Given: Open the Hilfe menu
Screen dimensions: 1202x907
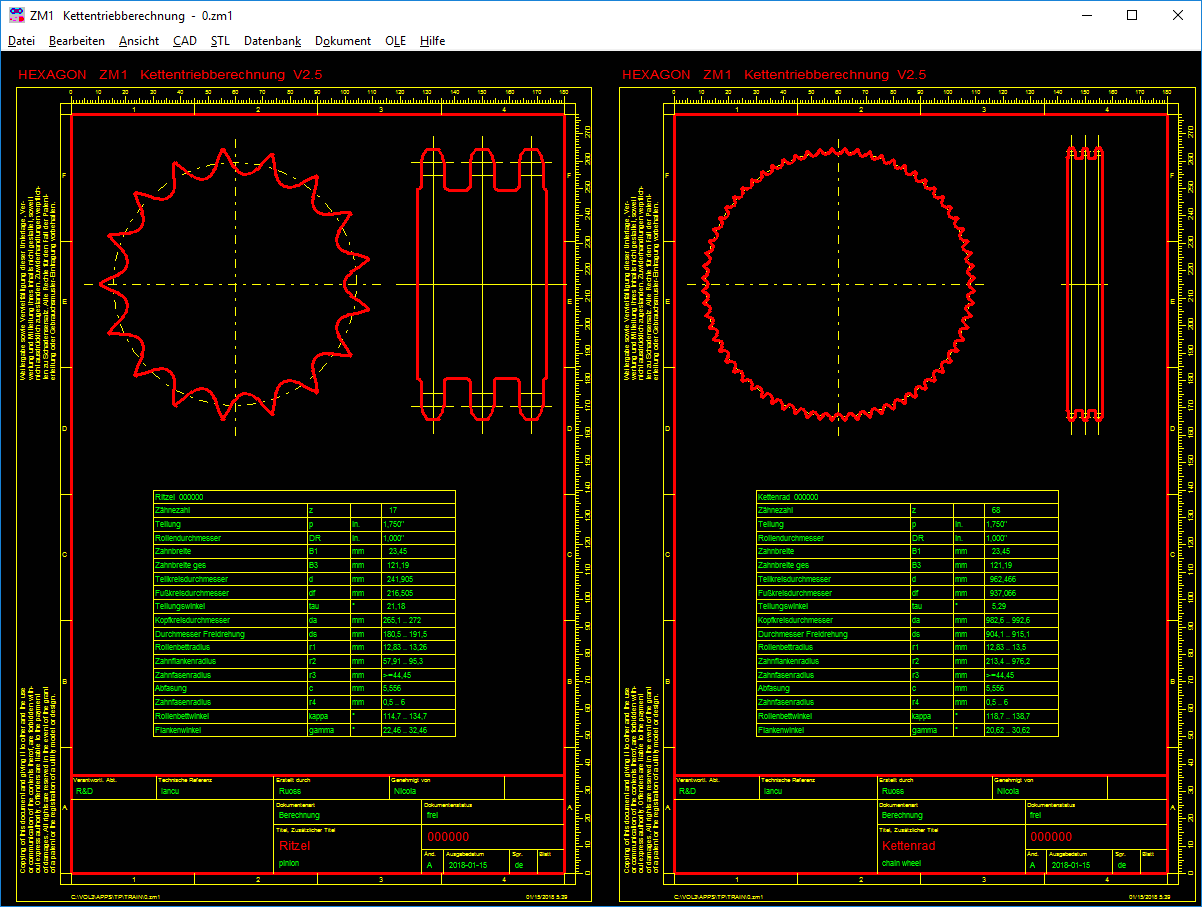Looking at the screenshot, I should click(x=433, y=41).
